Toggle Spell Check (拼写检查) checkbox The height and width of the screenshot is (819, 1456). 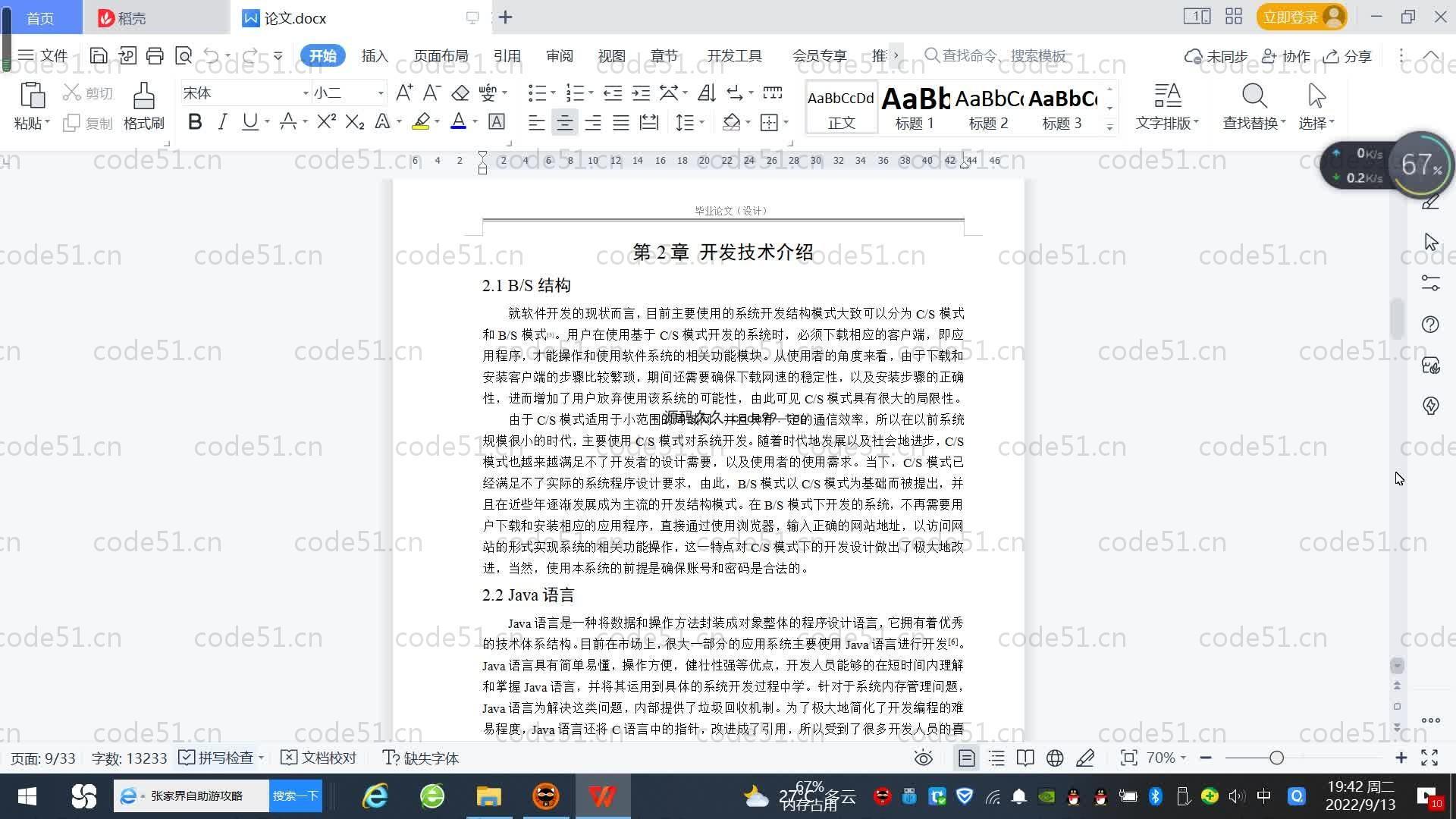[187, 758]
